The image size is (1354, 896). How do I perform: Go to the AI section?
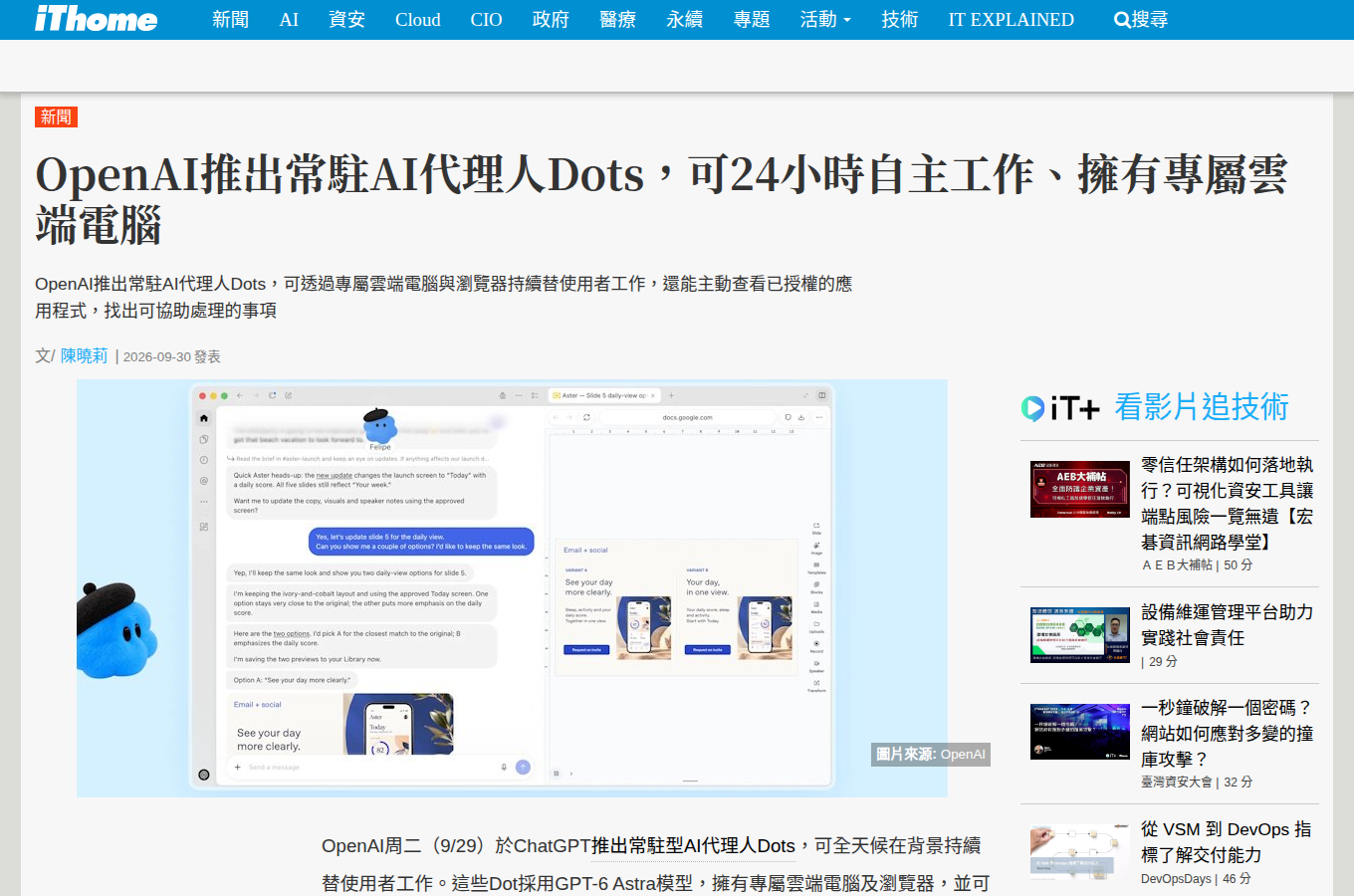point(289,20)
